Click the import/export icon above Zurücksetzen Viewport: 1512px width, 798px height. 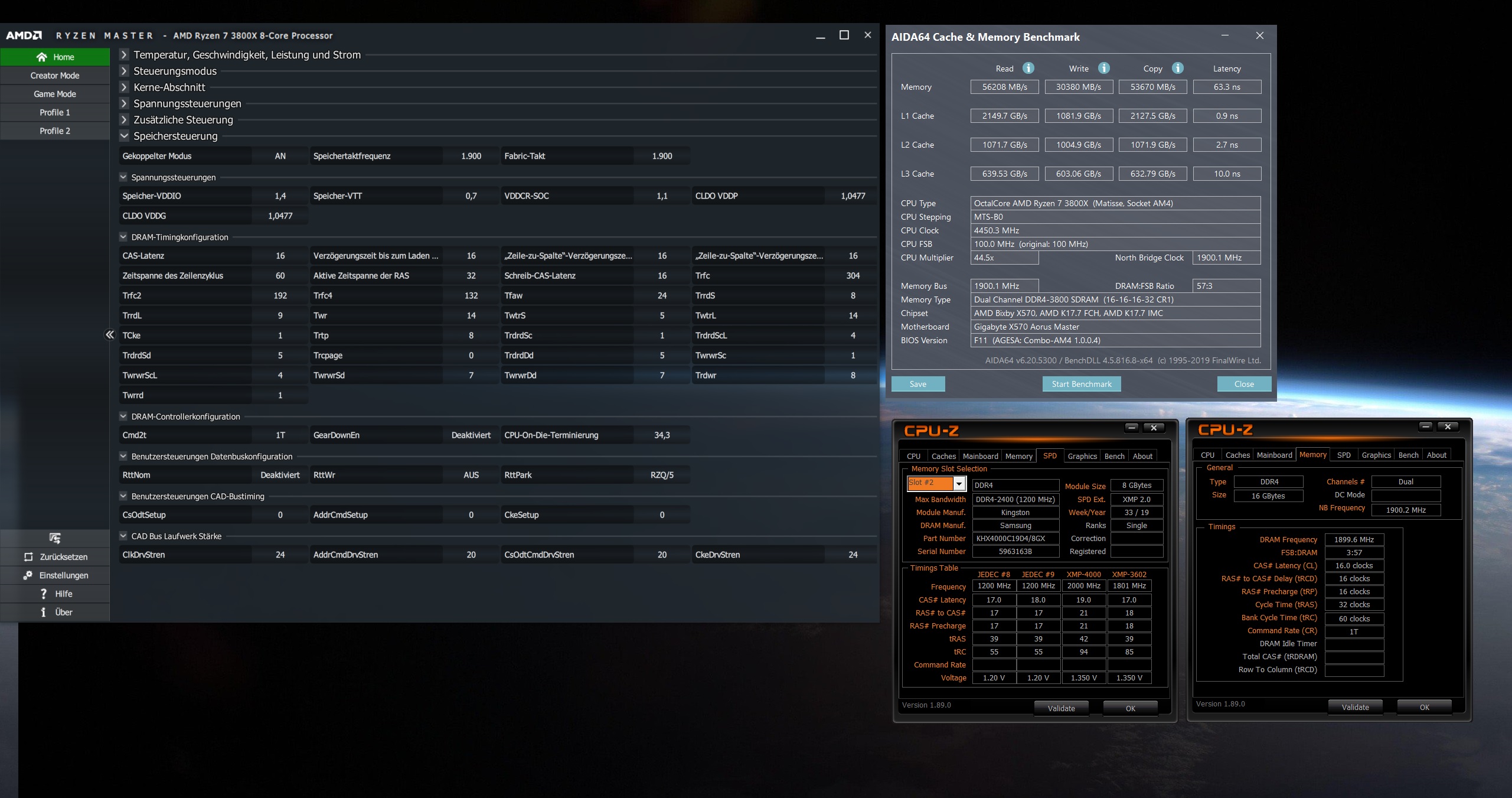coord(55,538)
